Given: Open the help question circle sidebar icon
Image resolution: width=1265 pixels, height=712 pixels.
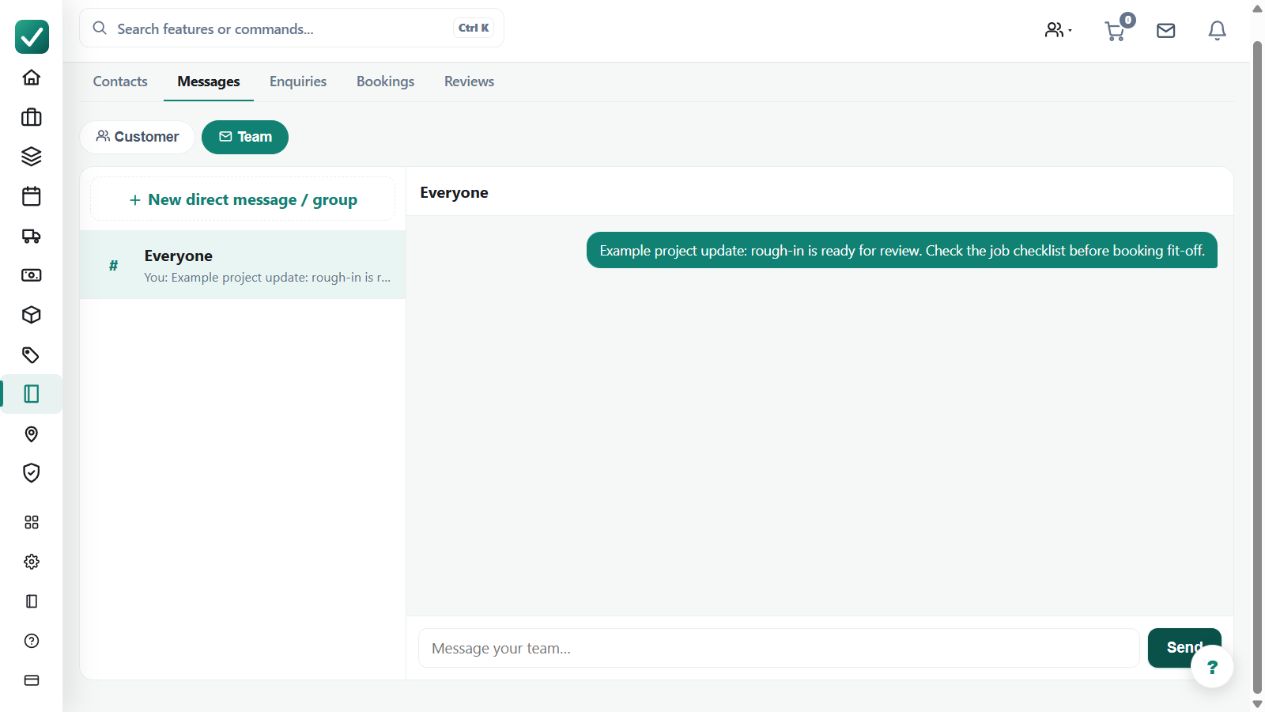Looking at the screenshot, I should 31,641.
